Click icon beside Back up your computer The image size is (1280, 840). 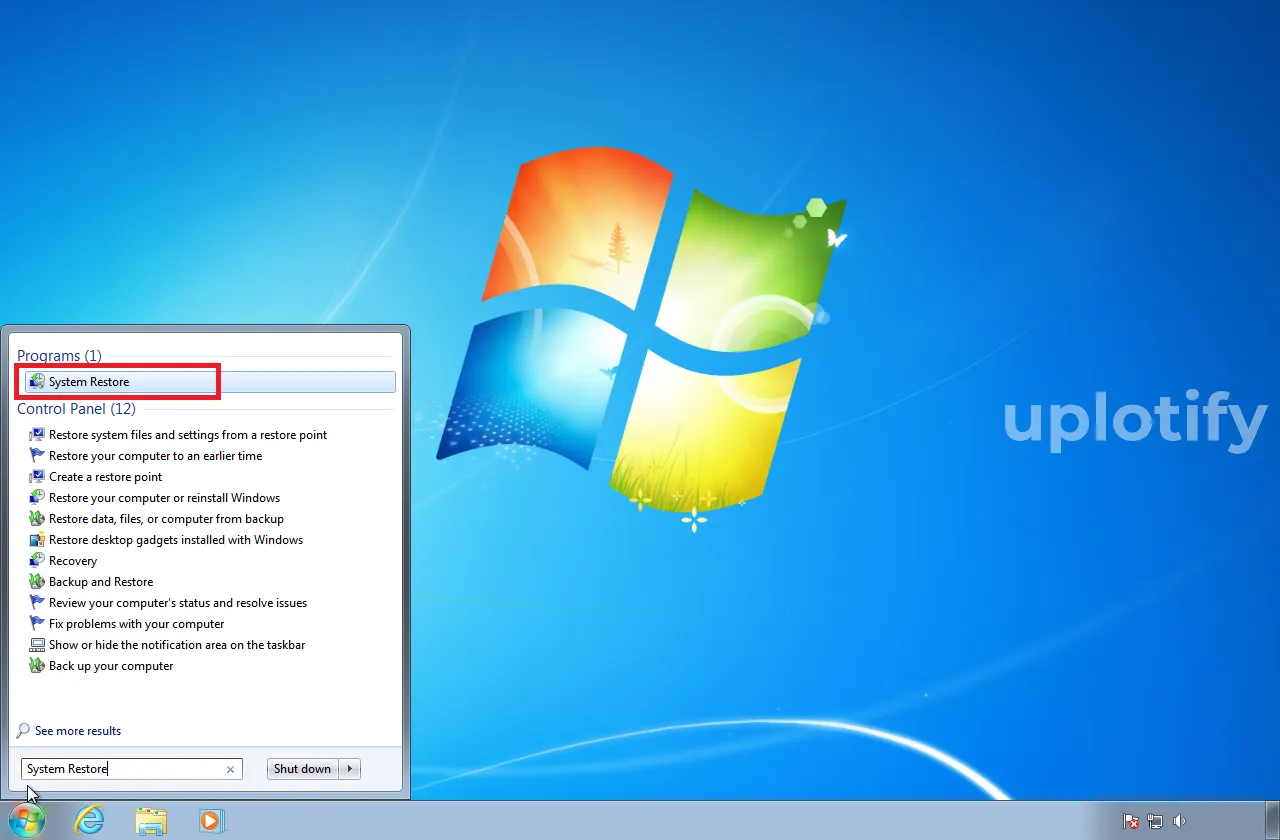(x=37, y=666)
